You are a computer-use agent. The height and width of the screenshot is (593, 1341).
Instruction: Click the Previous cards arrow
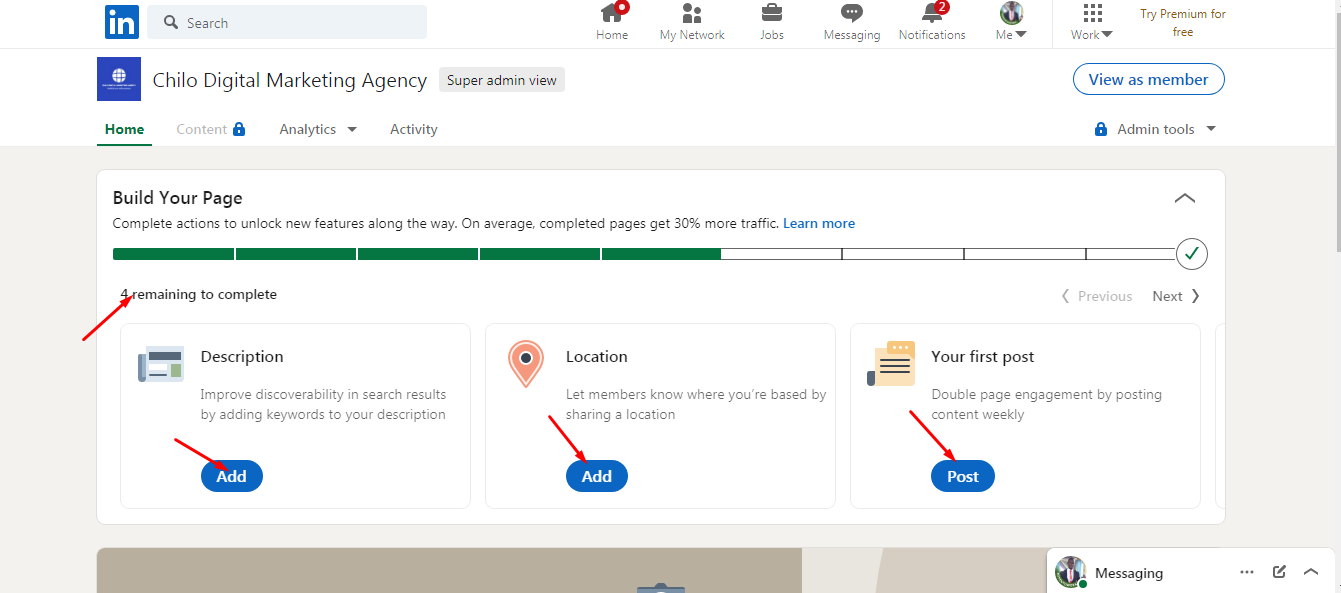point(1096,296)
